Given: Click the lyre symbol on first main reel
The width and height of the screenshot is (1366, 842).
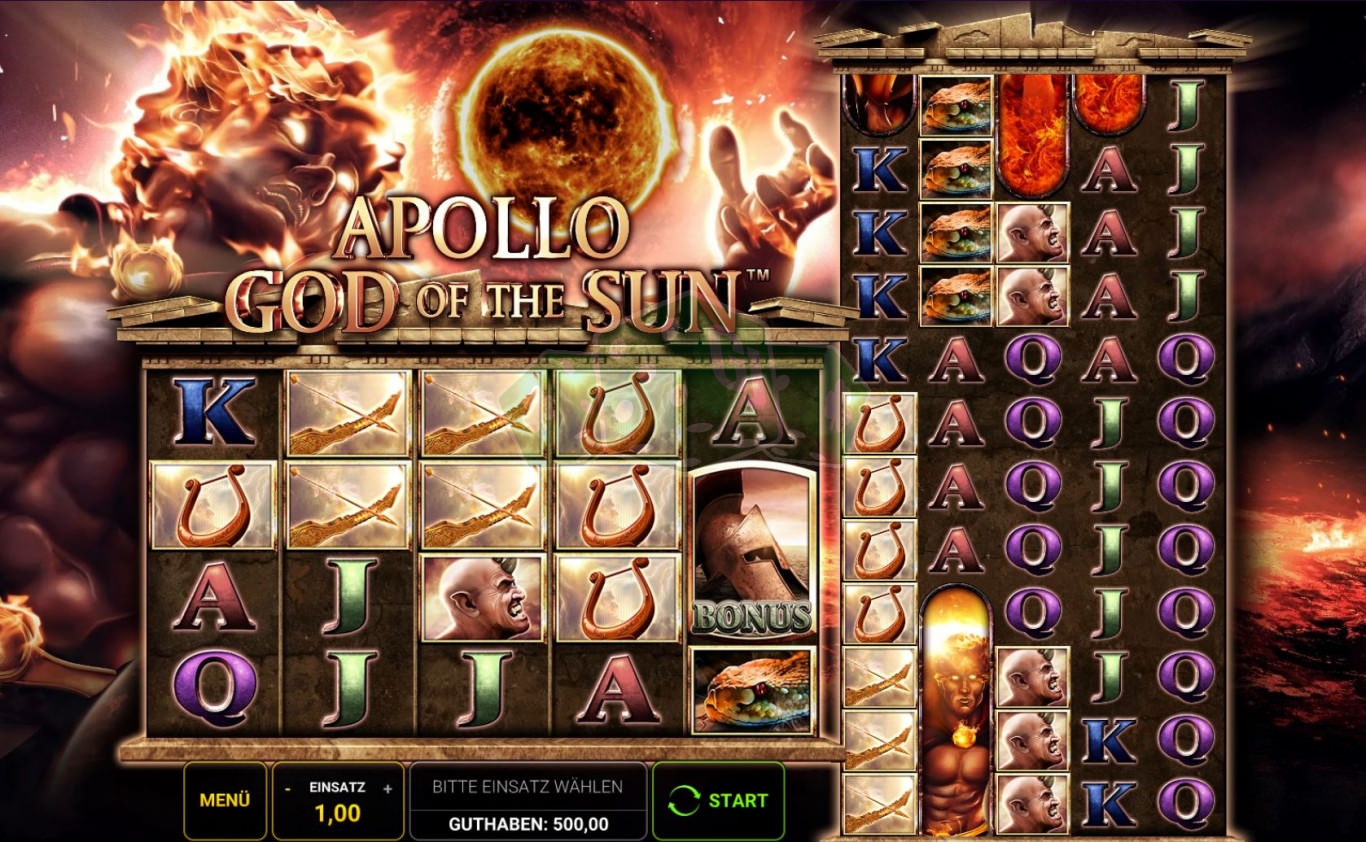Looking at the screenshot, I should 213,505.
